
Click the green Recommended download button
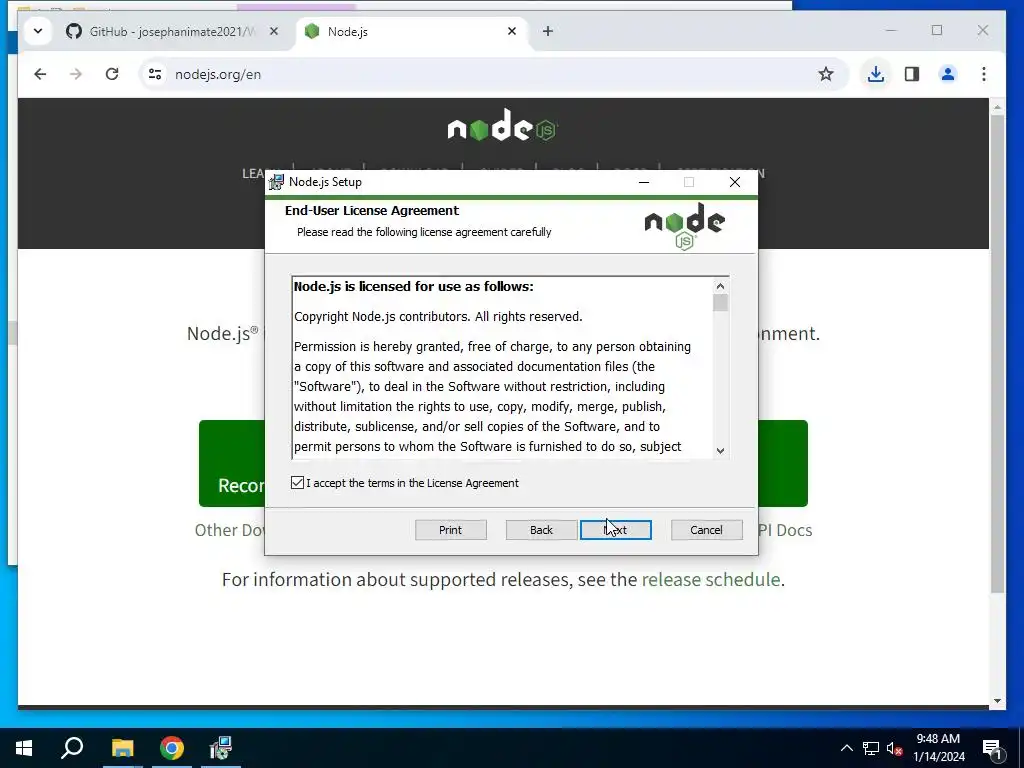click(232, 463)
